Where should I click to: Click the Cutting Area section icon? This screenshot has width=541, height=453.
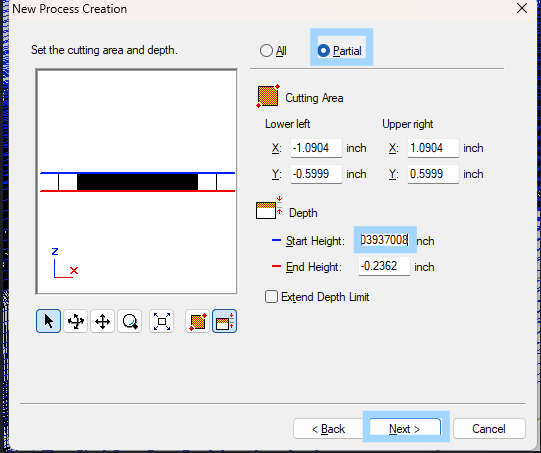268,96
